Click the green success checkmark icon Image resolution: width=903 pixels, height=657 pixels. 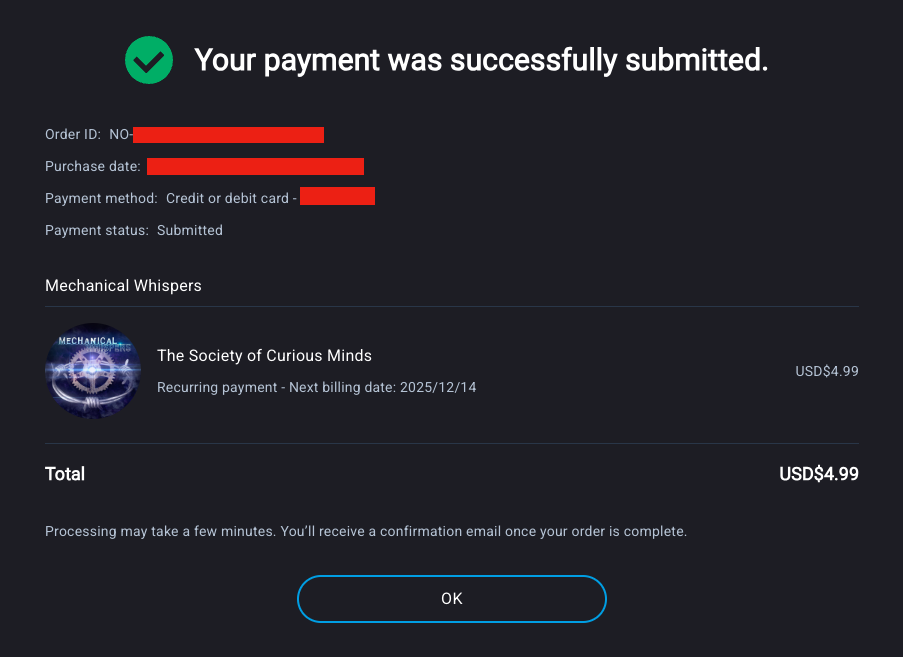point(149,61)
